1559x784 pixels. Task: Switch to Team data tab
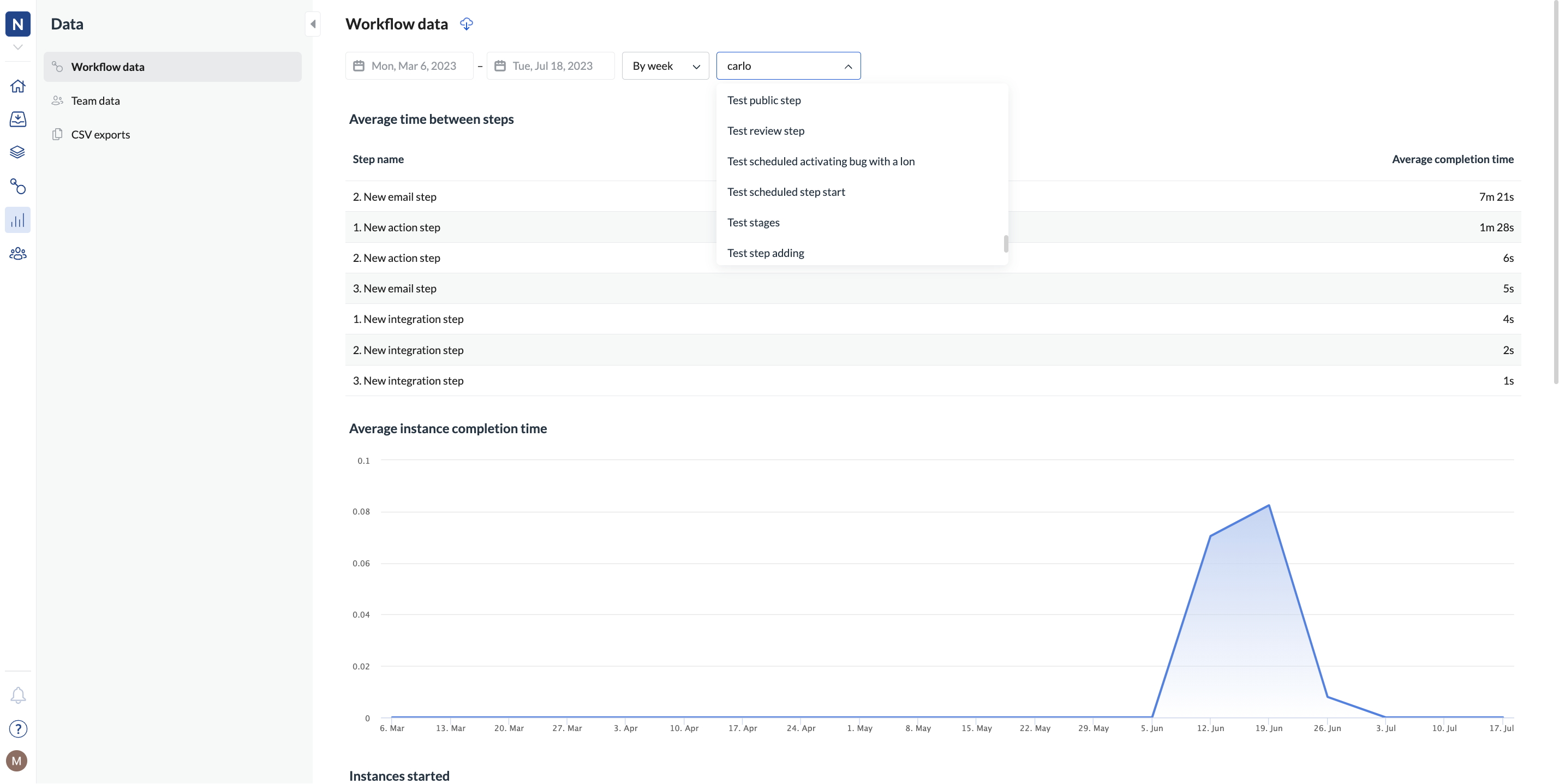95,101
